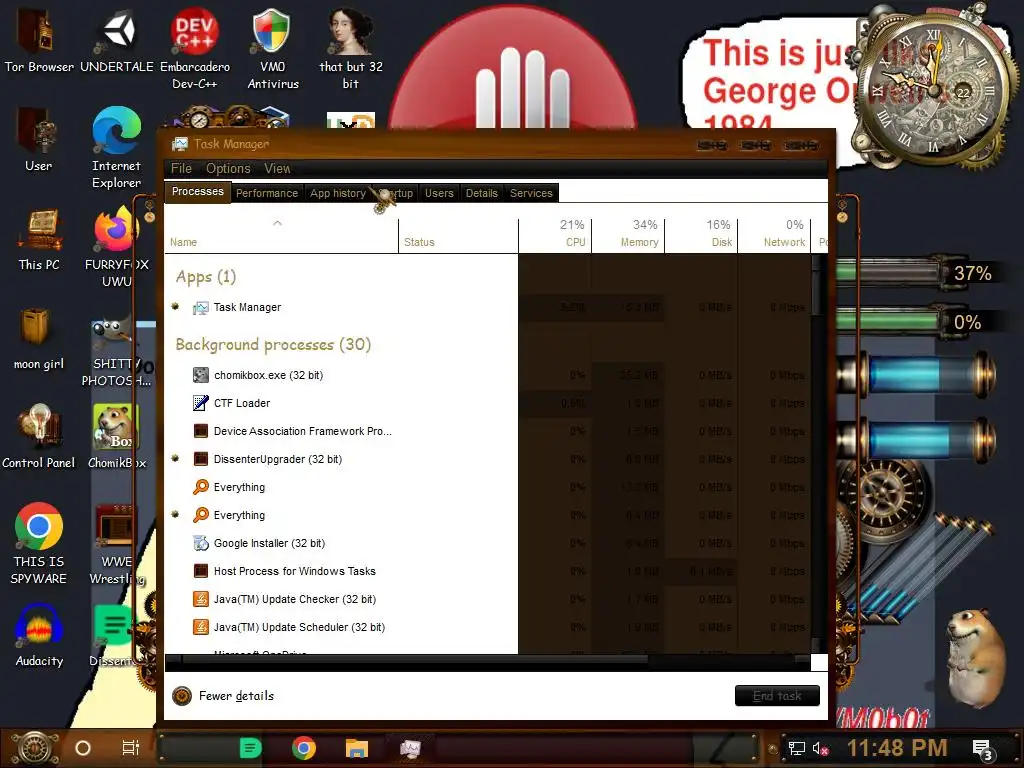Image resolution: width=1024 pixels, height=768 pixels.
Task: Open the green Dissenter taskbar icon
Action: click(x=250, y=748)
